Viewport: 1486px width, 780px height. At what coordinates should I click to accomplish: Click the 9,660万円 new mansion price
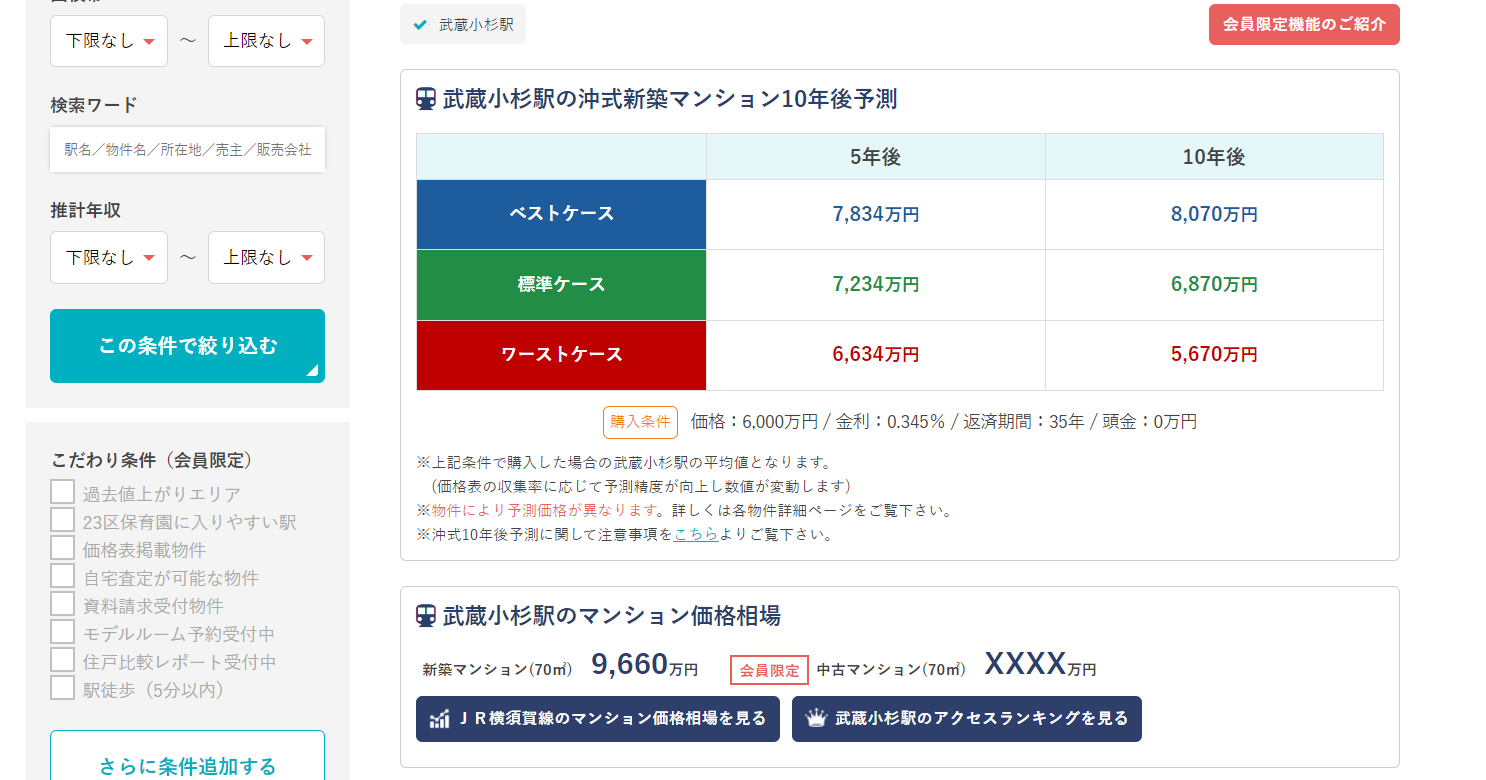coord(645,665)
